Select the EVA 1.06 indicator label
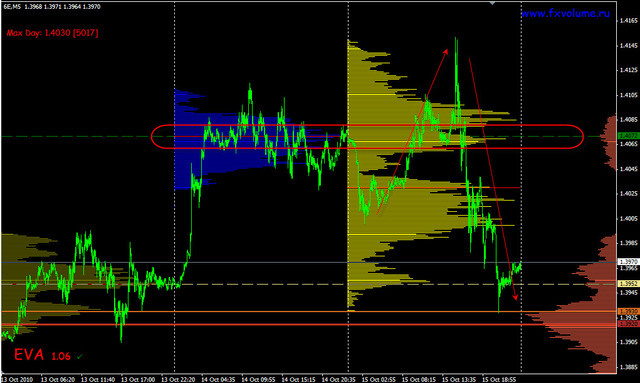This screenshot has height=383, width=640. pos(42,355)
